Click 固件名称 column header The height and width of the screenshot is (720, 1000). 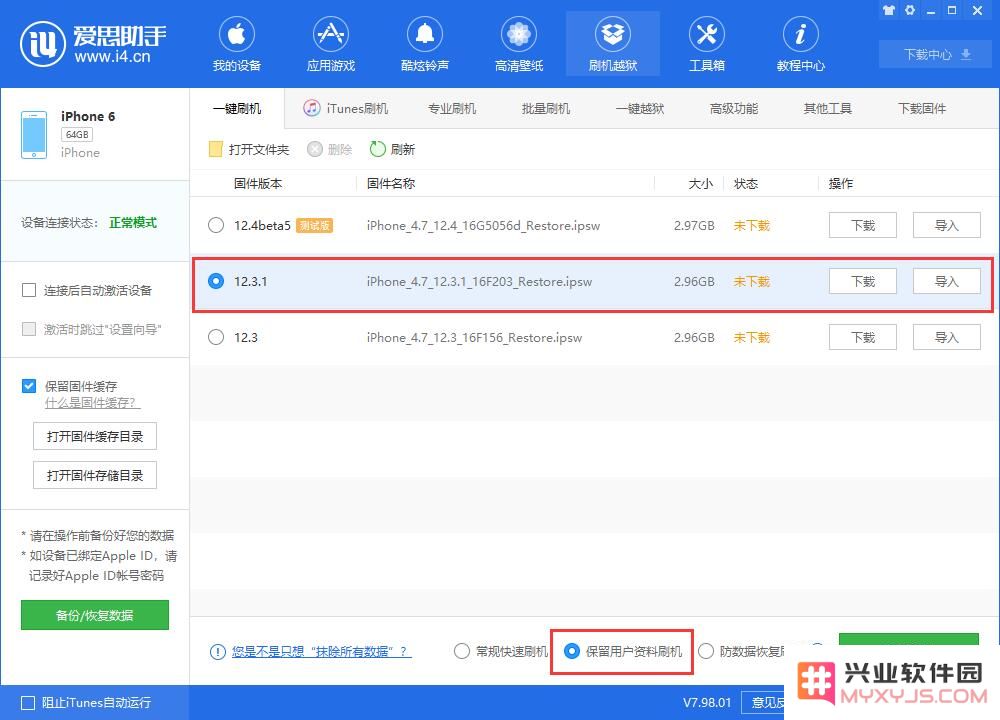(x=390, y=184)
